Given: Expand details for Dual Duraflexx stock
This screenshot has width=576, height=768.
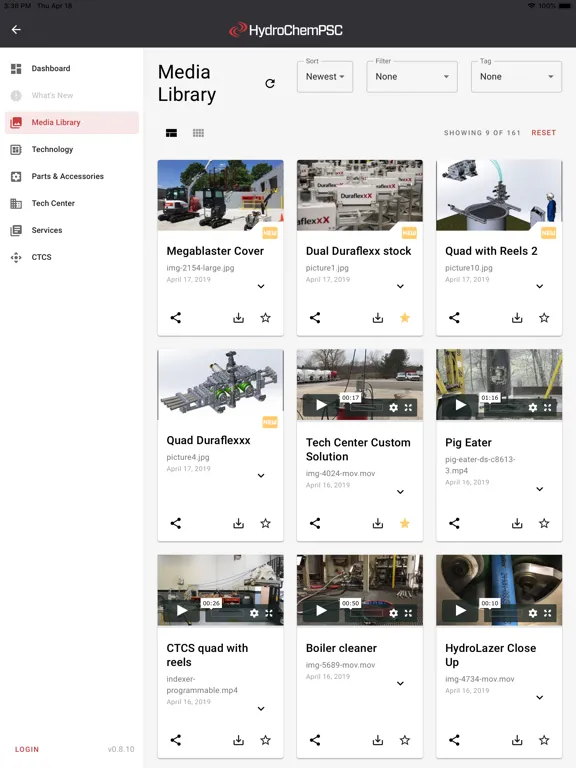Looking at the screenshot, I should point(400,286).
